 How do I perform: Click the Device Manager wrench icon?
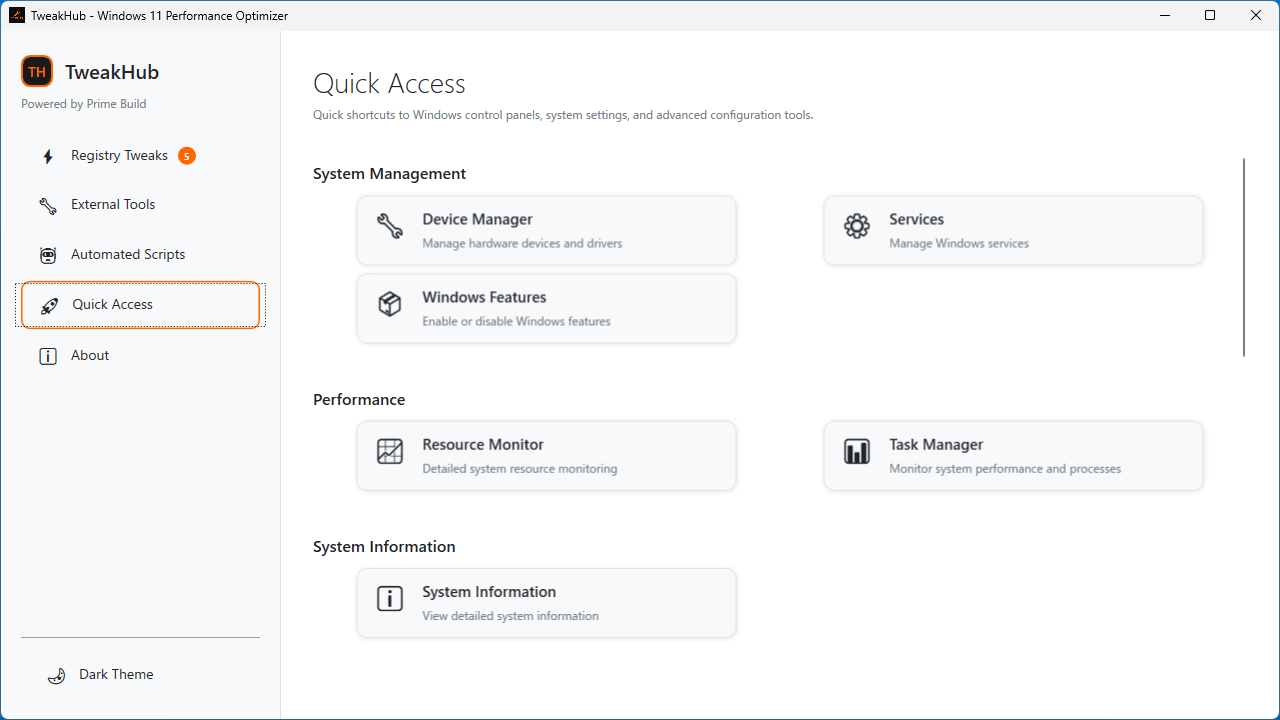390,226
